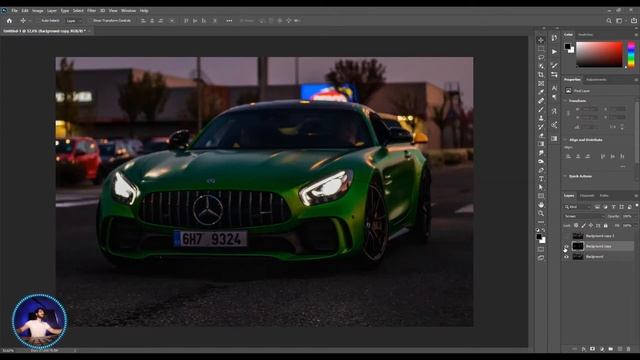
Task: Toggle the Auto-Select checkbox
Action: tap(39, 20)
